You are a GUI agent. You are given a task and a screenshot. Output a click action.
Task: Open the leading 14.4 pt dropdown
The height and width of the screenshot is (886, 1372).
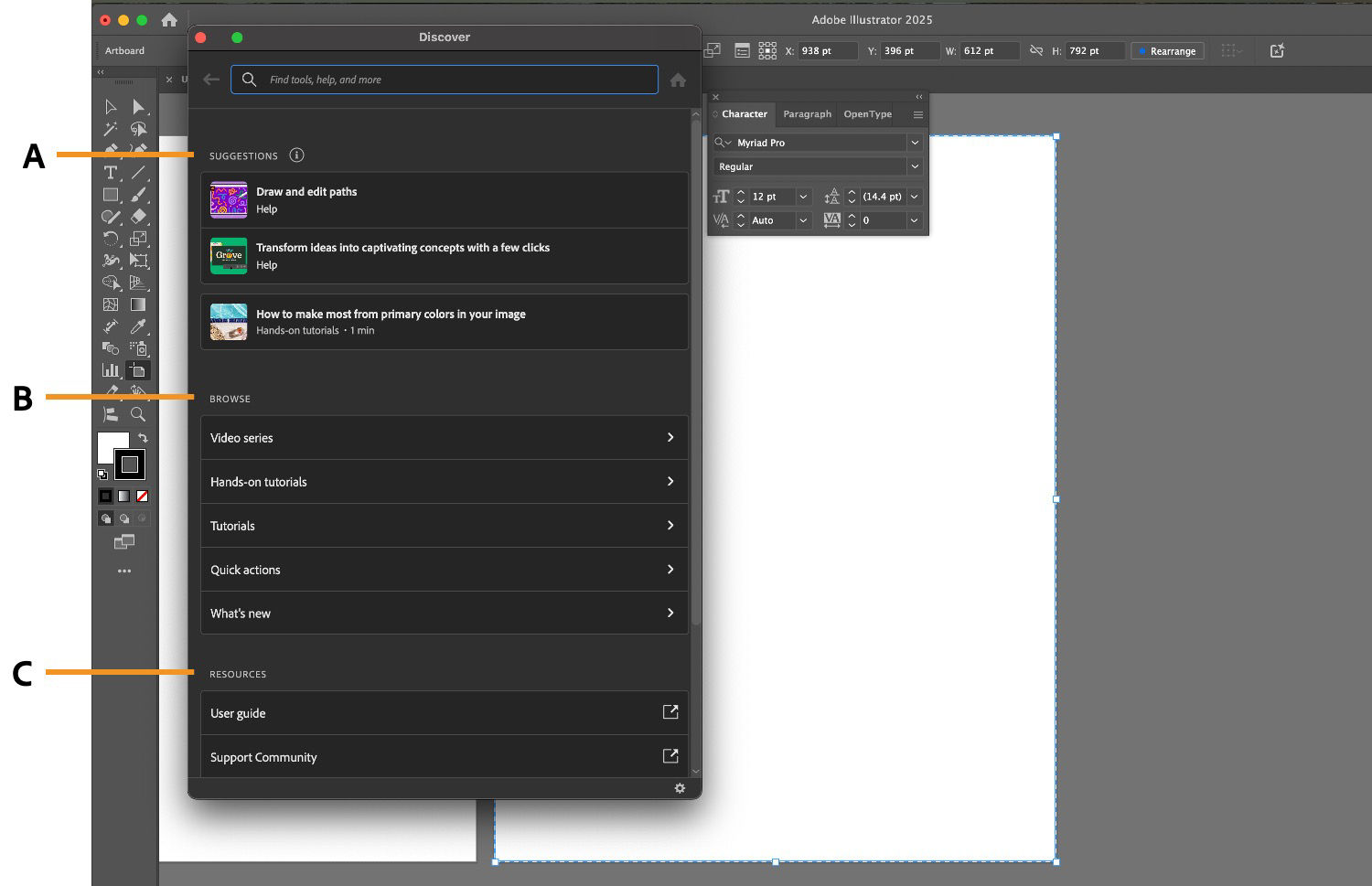pyautogui.click(x=914, y=197)
